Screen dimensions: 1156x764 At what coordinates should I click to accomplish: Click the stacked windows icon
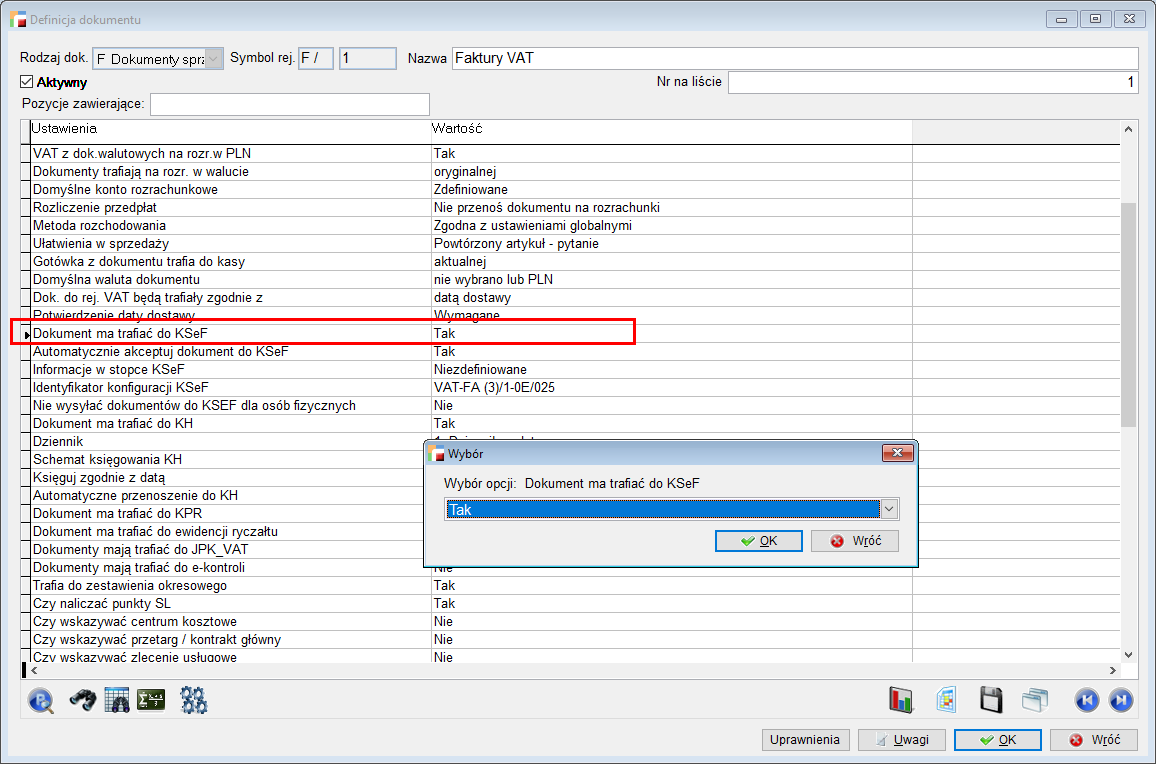pyautogui.click(x=1034, y=700)
